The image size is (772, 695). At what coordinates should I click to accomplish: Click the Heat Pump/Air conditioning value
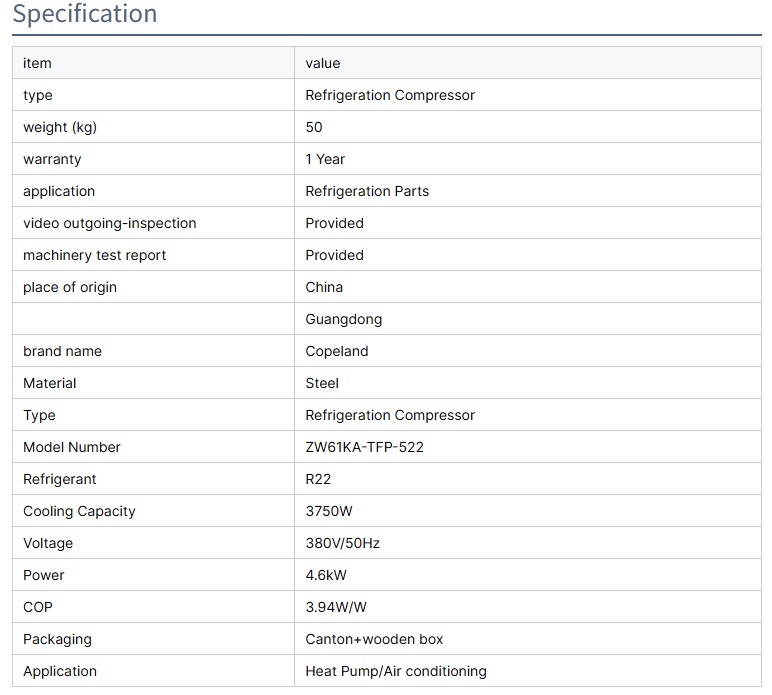coord(395,671)
